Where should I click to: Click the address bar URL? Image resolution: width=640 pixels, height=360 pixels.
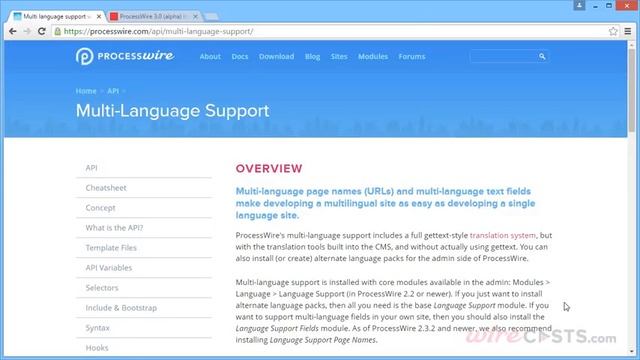coord(158,31)
